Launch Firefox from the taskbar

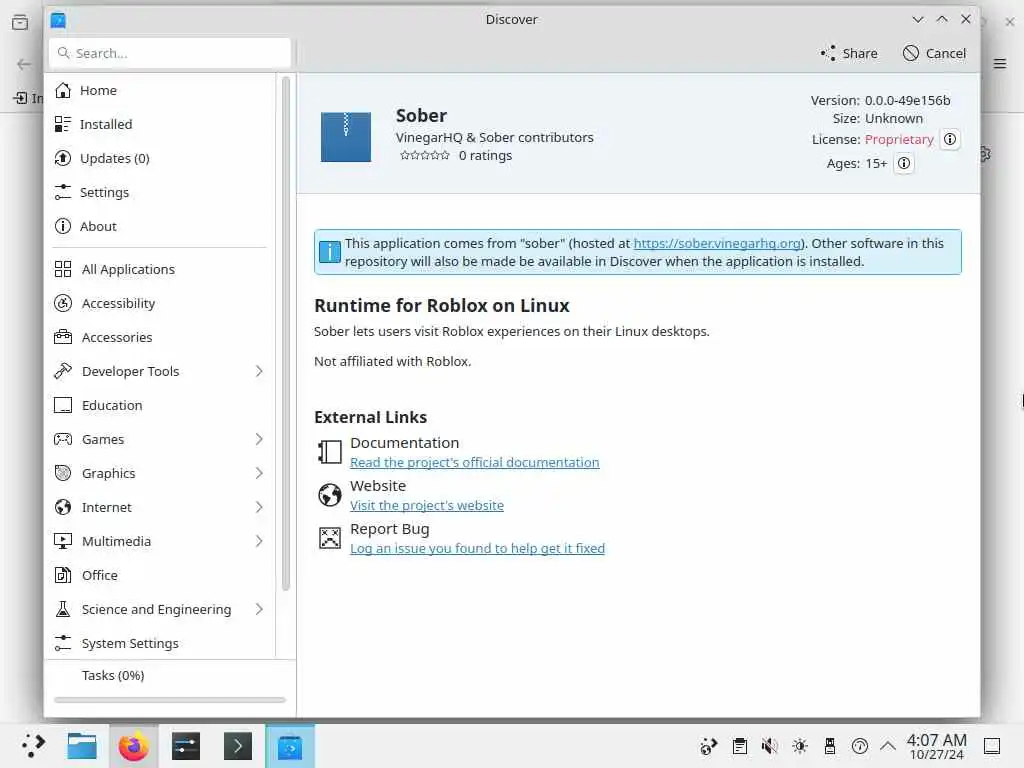(x=133, y=746)
